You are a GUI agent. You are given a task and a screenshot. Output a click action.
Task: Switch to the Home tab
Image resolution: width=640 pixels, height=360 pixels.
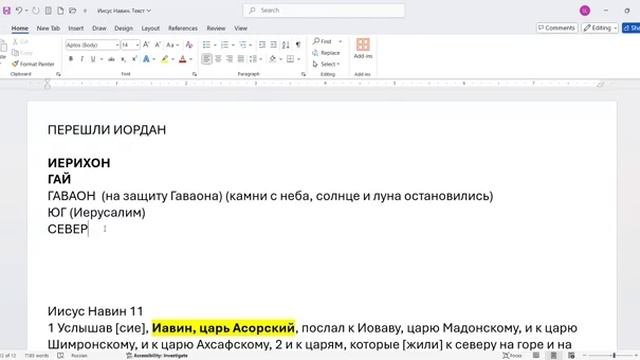click(20, 28)
